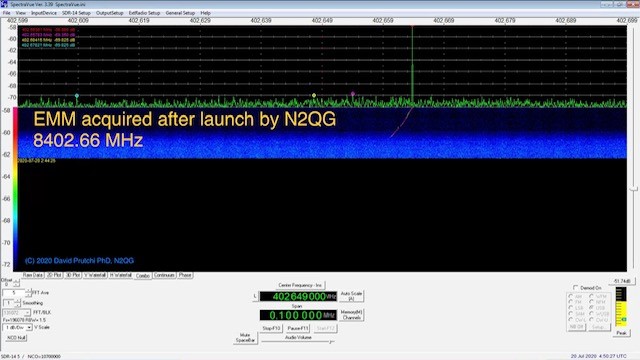
Task: Click the cyan peak marker on spectrum
Action: (77, 96)
